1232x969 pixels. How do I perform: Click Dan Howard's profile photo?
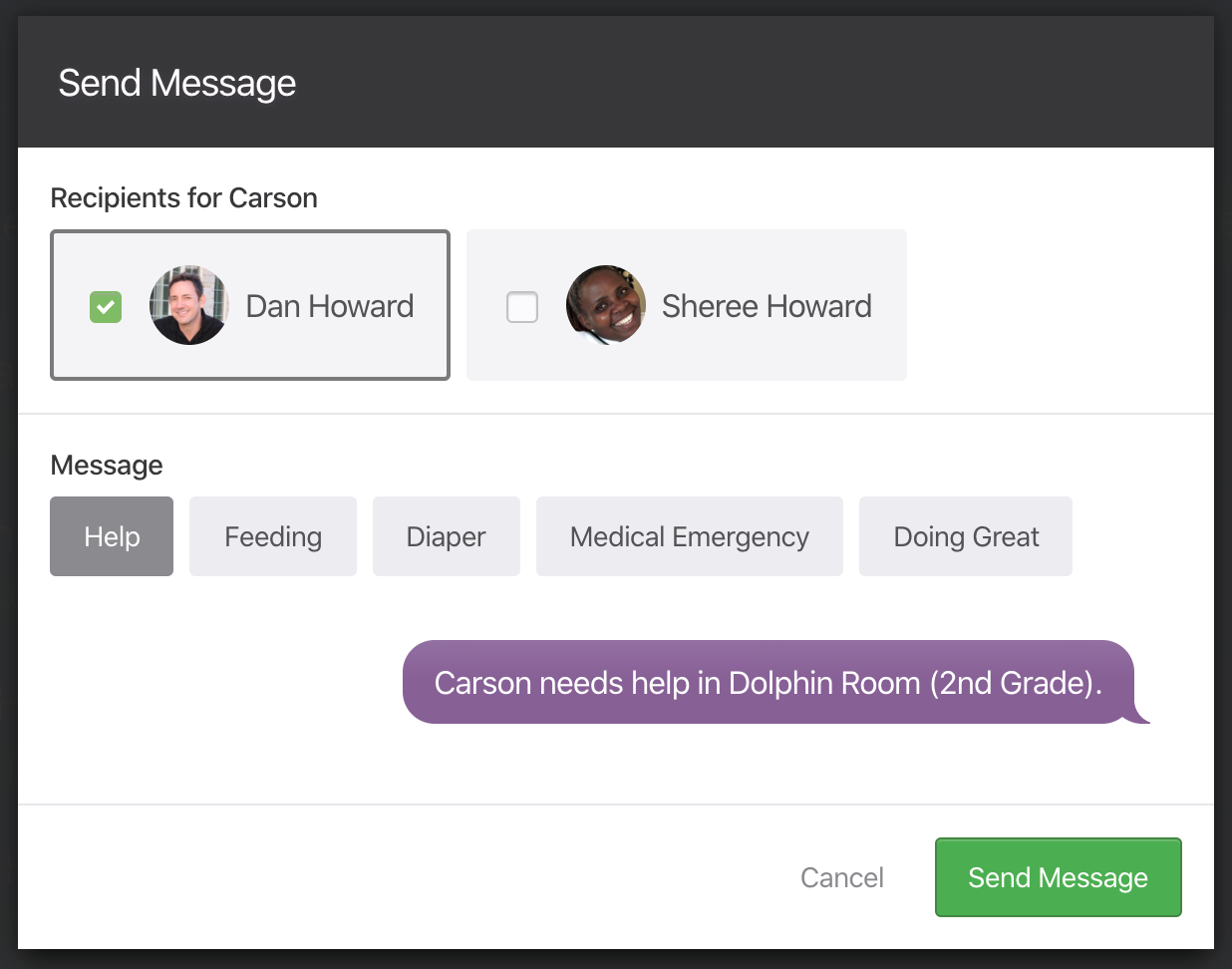click(188, 305)
